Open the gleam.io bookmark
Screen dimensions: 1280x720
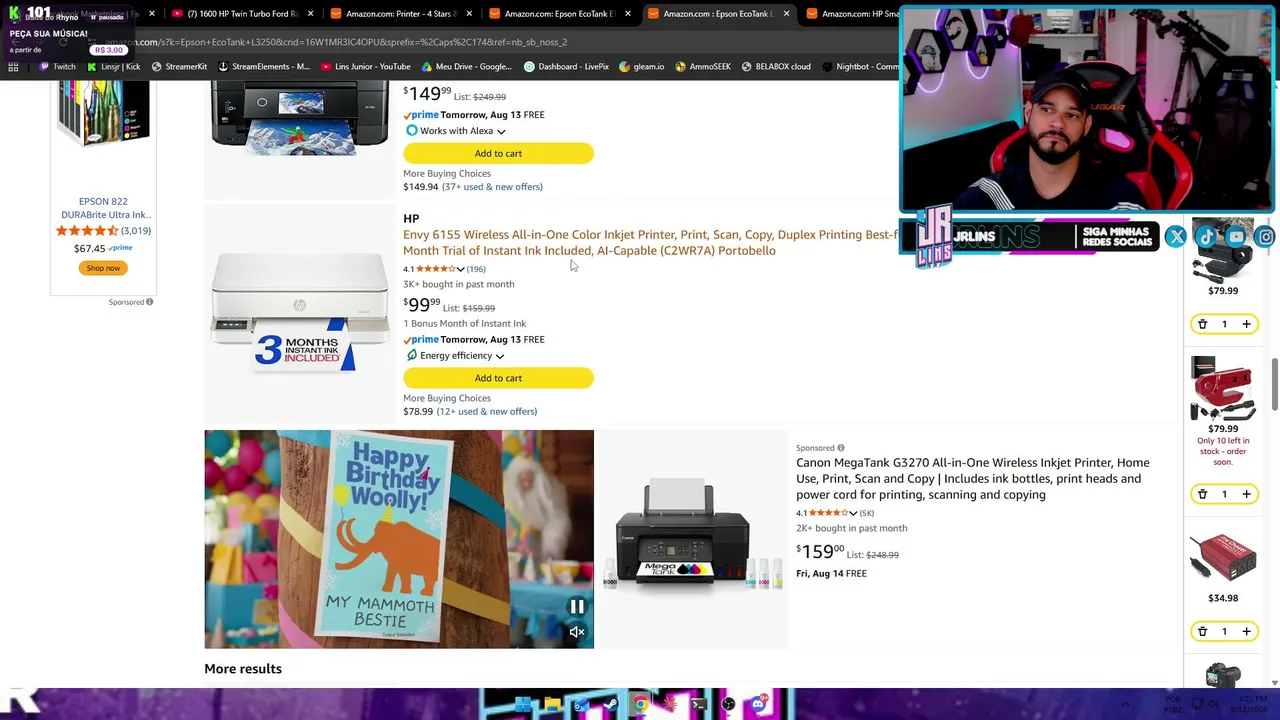click(641, 67)
